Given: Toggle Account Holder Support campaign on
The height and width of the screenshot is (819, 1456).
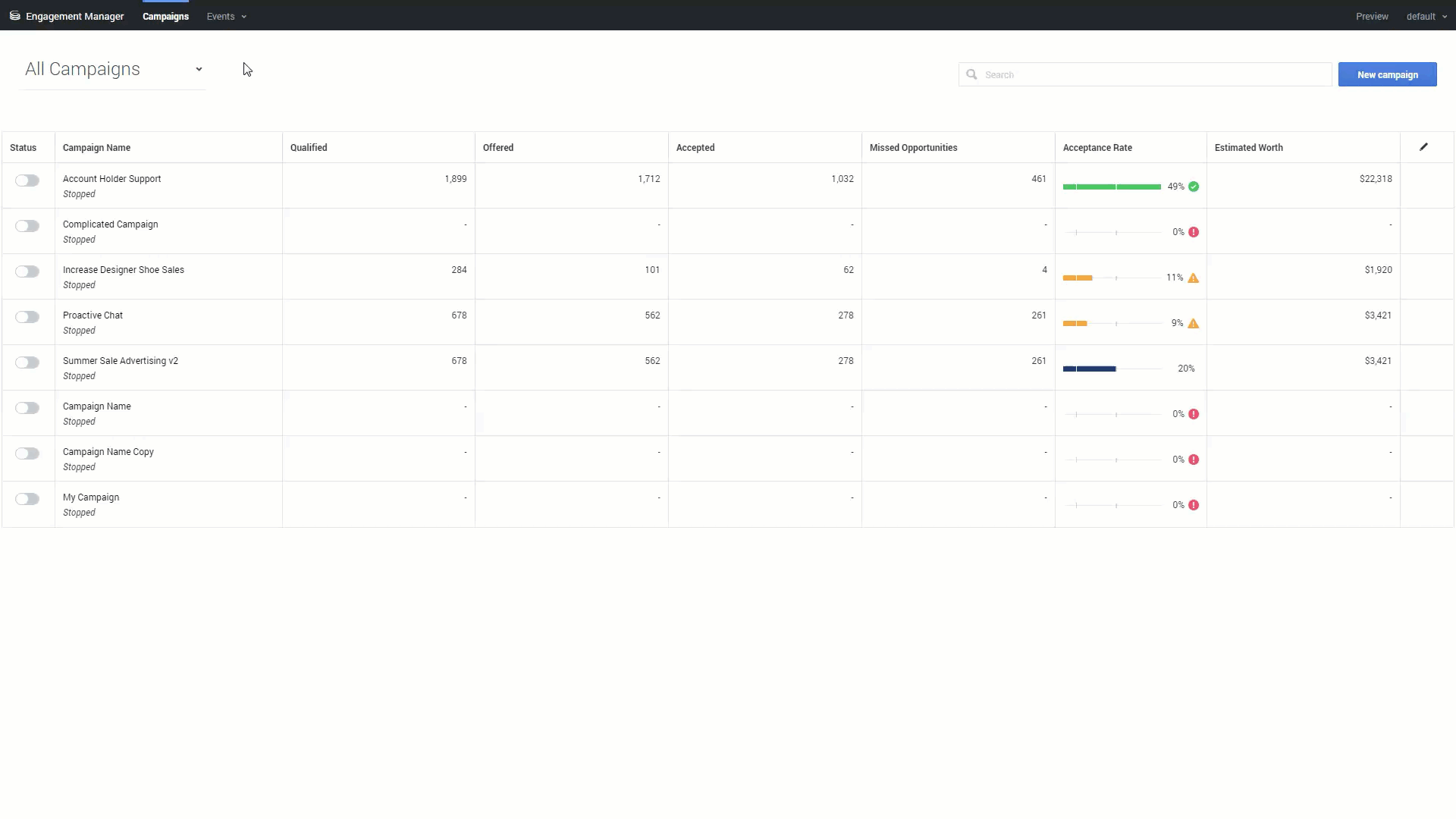Looking at the screenshot, I should point(27,180).
